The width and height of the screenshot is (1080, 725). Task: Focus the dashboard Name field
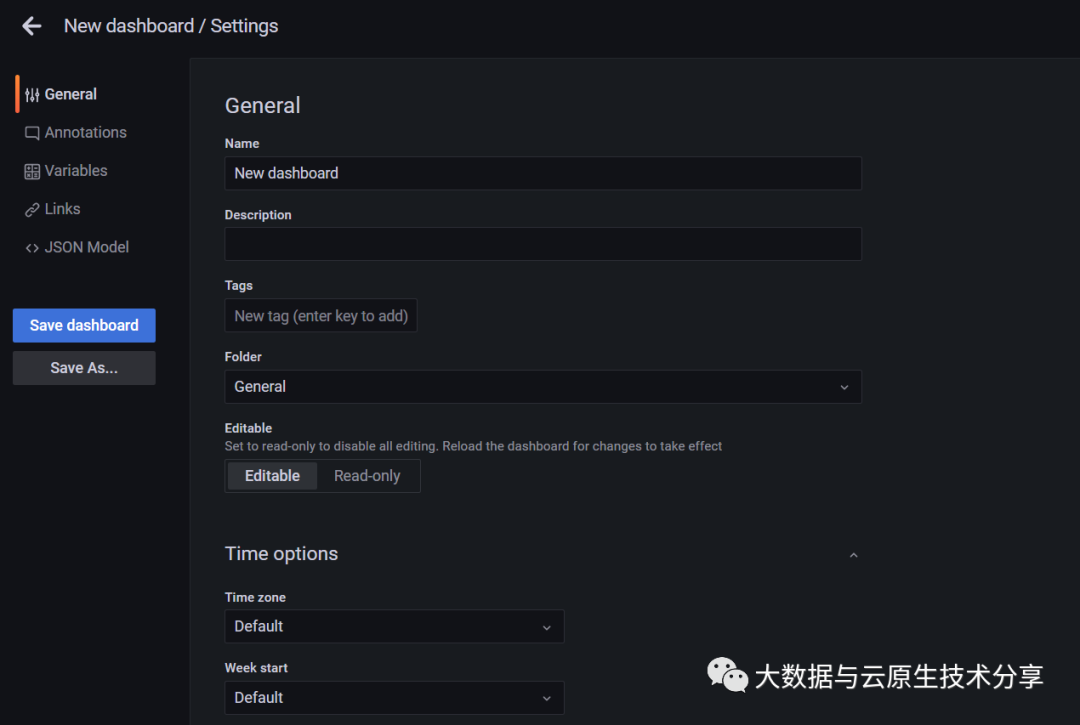coord(542,173)
